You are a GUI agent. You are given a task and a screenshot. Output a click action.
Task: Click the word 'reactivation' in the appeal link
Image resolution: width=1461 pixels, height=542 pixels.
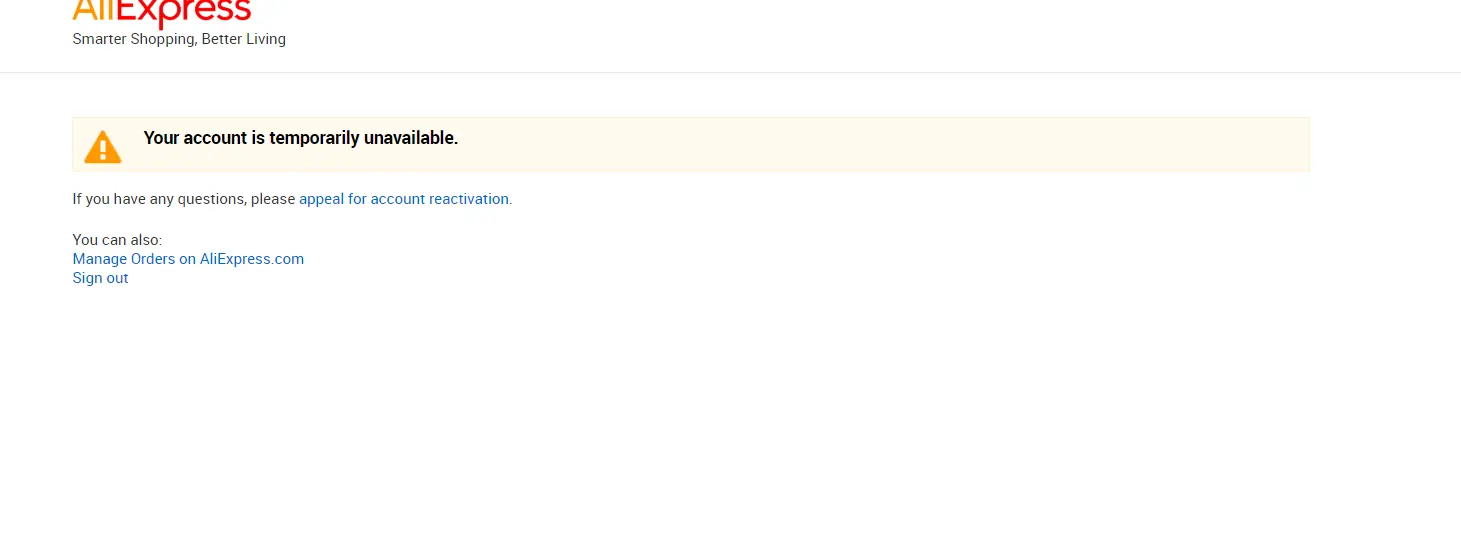469,199
